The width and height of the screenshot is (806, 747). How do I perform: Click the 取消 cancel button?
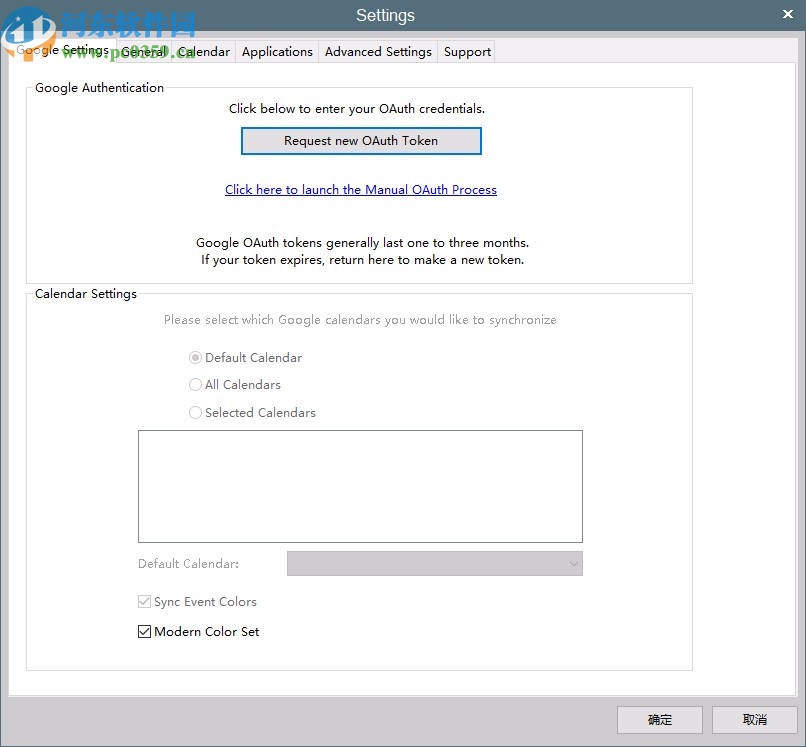tap(755, 720)
